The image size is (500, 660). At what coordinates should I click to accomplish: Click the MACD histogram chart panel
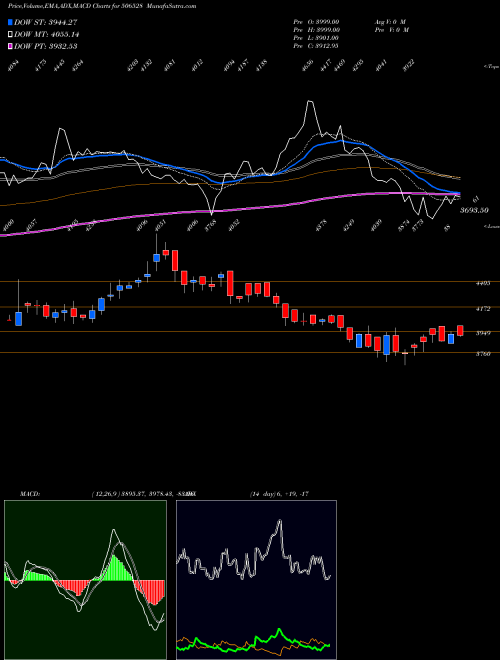(85, 580)
